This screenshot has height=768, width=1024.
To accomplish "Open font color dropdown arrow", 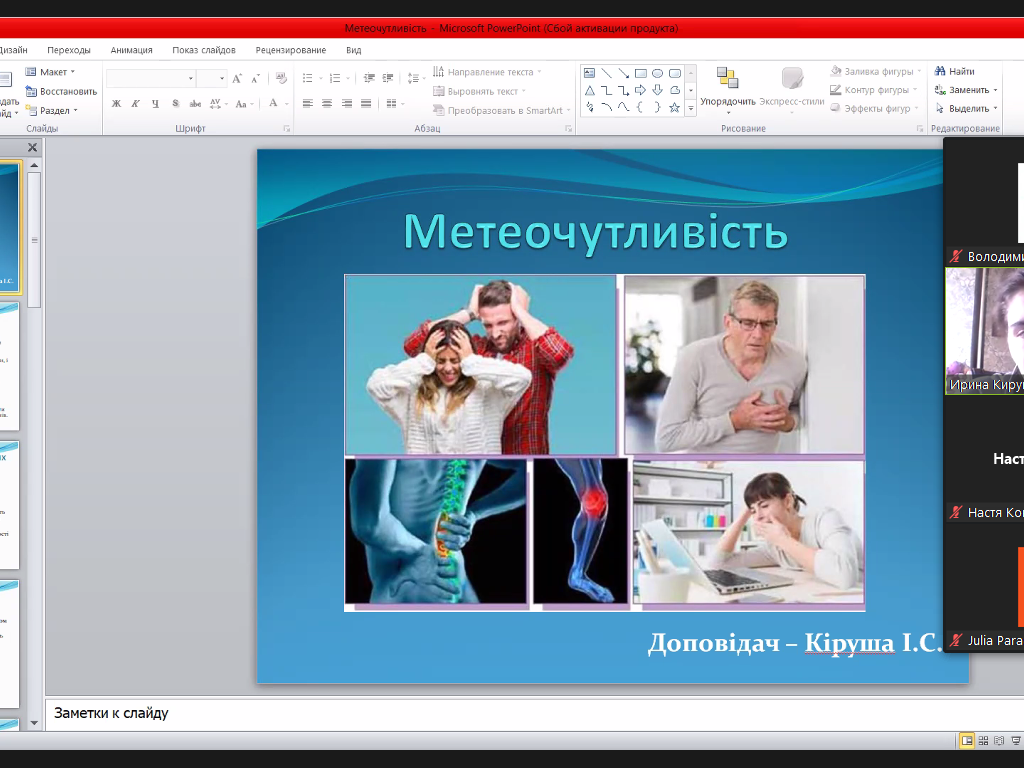I will pyautogui.click(x=287, y=103).
